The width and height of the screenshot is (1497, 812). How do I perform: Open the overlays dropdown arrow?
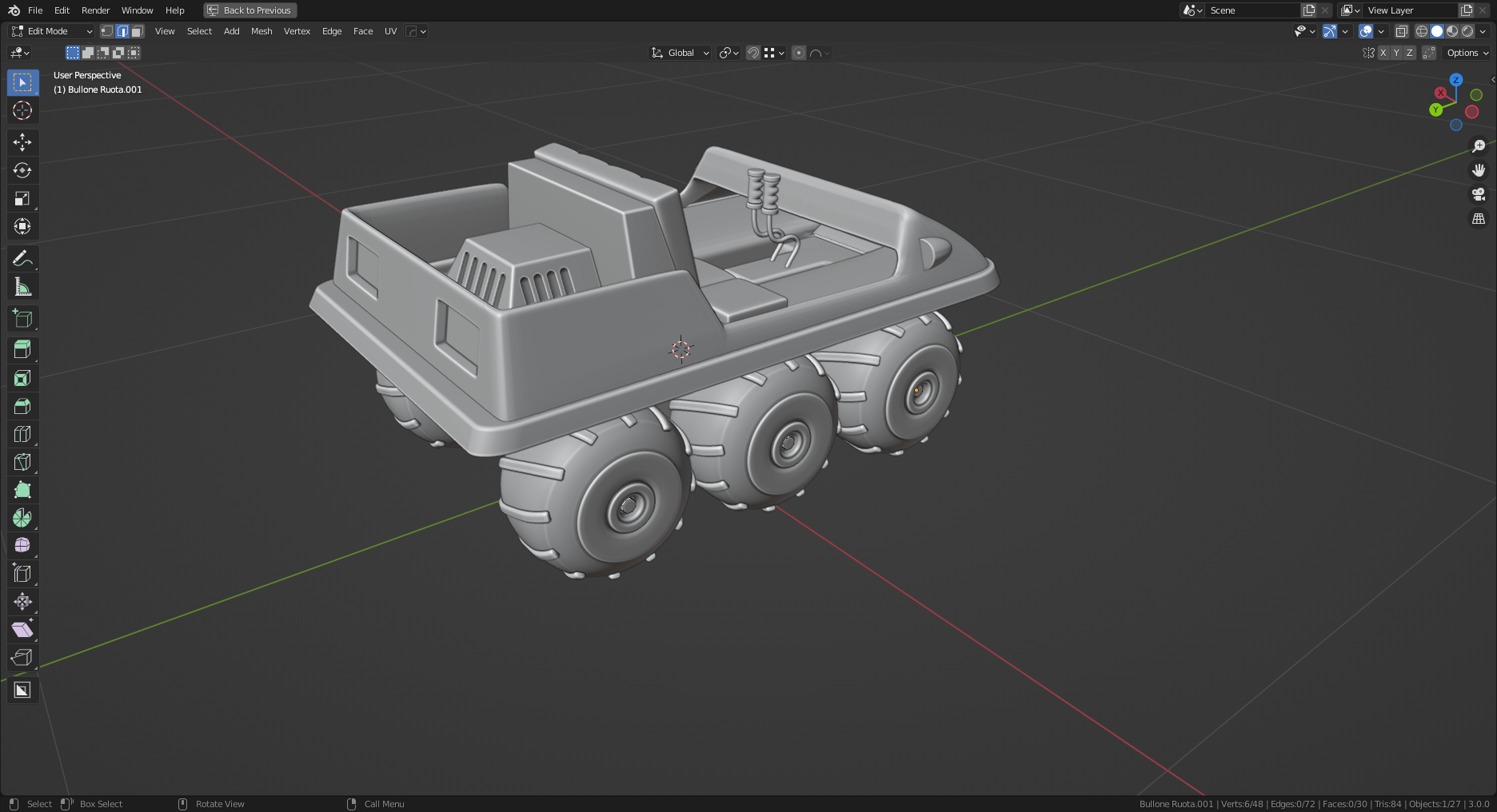(x=1381, y=31)
